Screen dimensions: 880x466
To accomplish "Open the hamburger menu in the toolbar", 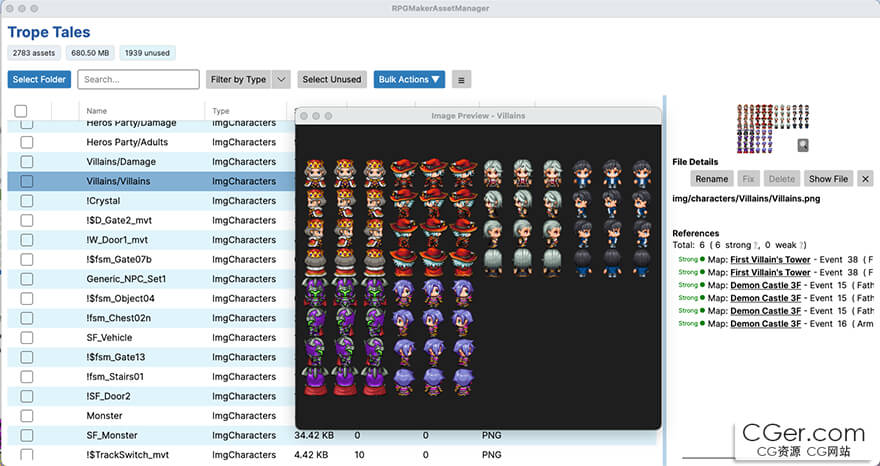I will 460,79.
